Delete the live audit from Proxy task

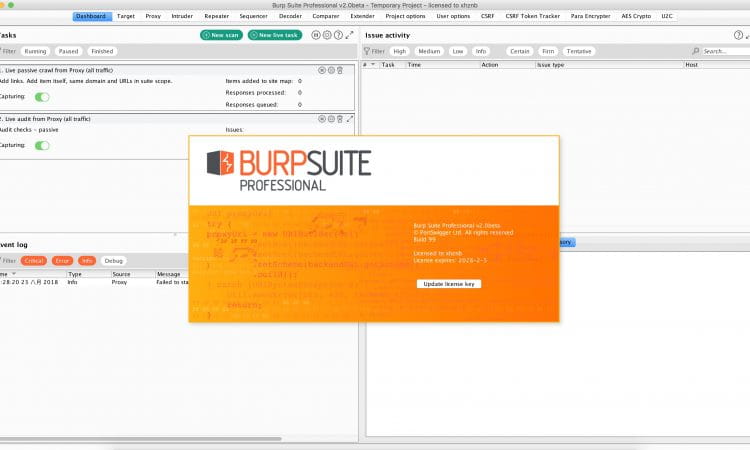(340, 119)
